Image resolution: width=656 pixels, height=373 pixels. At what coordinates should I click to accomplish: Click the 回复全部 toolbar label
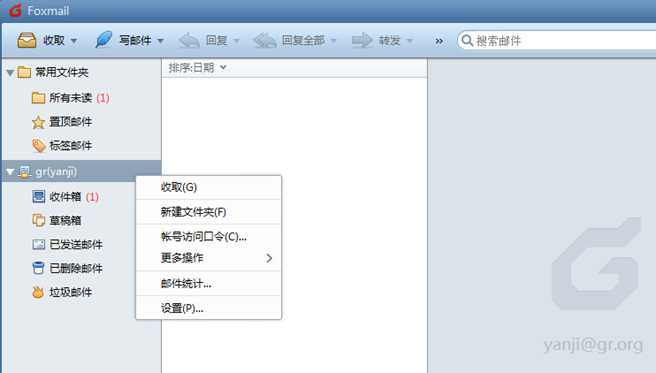pyautogui.click(x=303, y=41)
